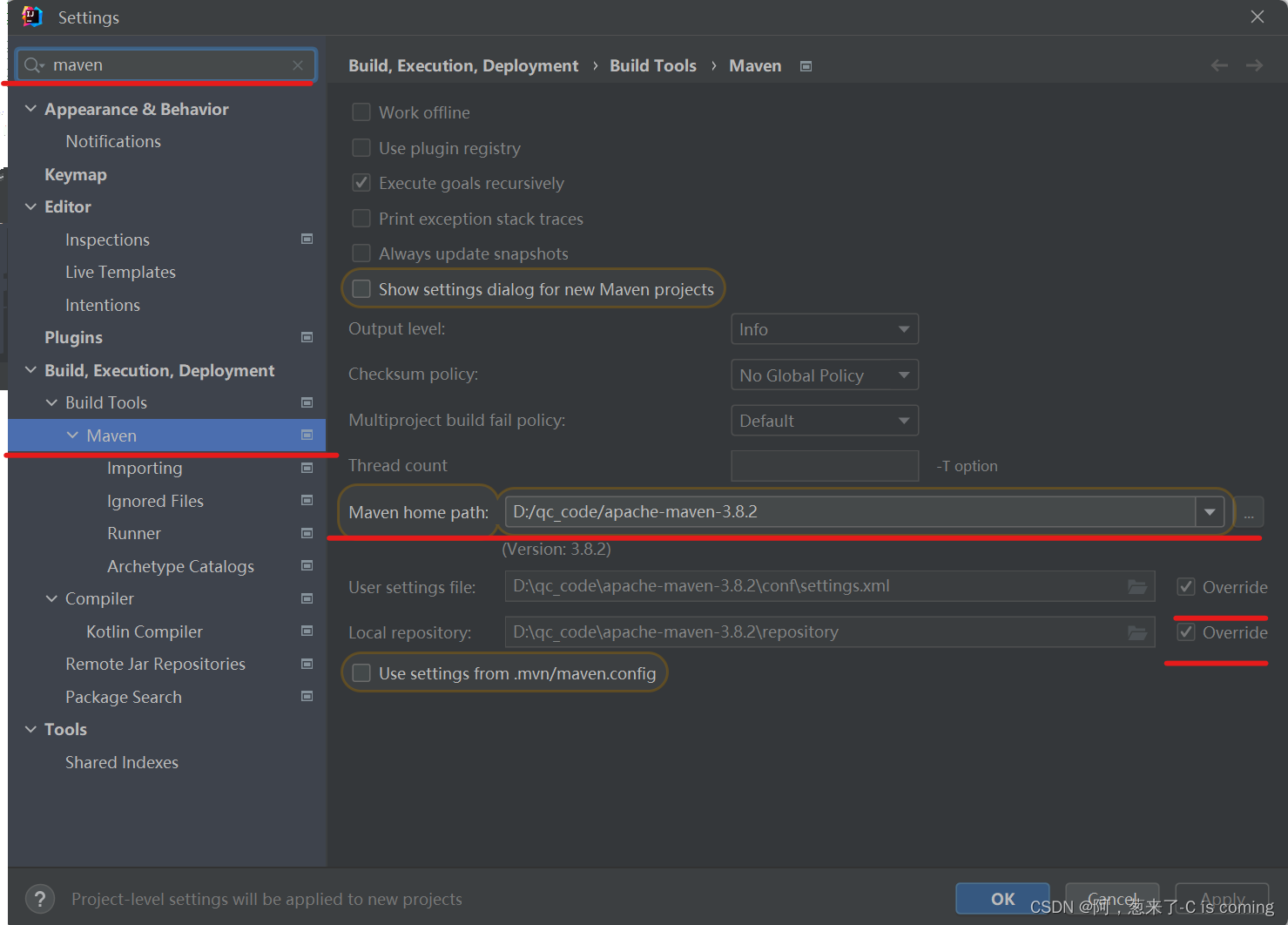Click Thread count input field

coord(825,466)
